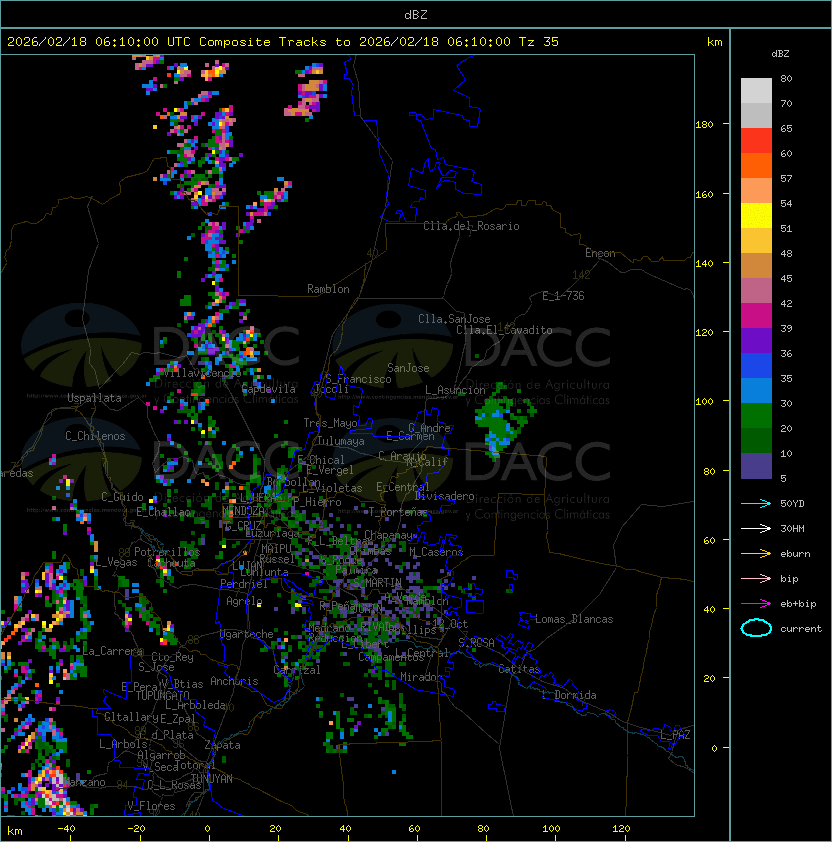Viewport: 832px width, 842px height.
Task: Click the cyan ellipse for current
Action: [756, 628]
